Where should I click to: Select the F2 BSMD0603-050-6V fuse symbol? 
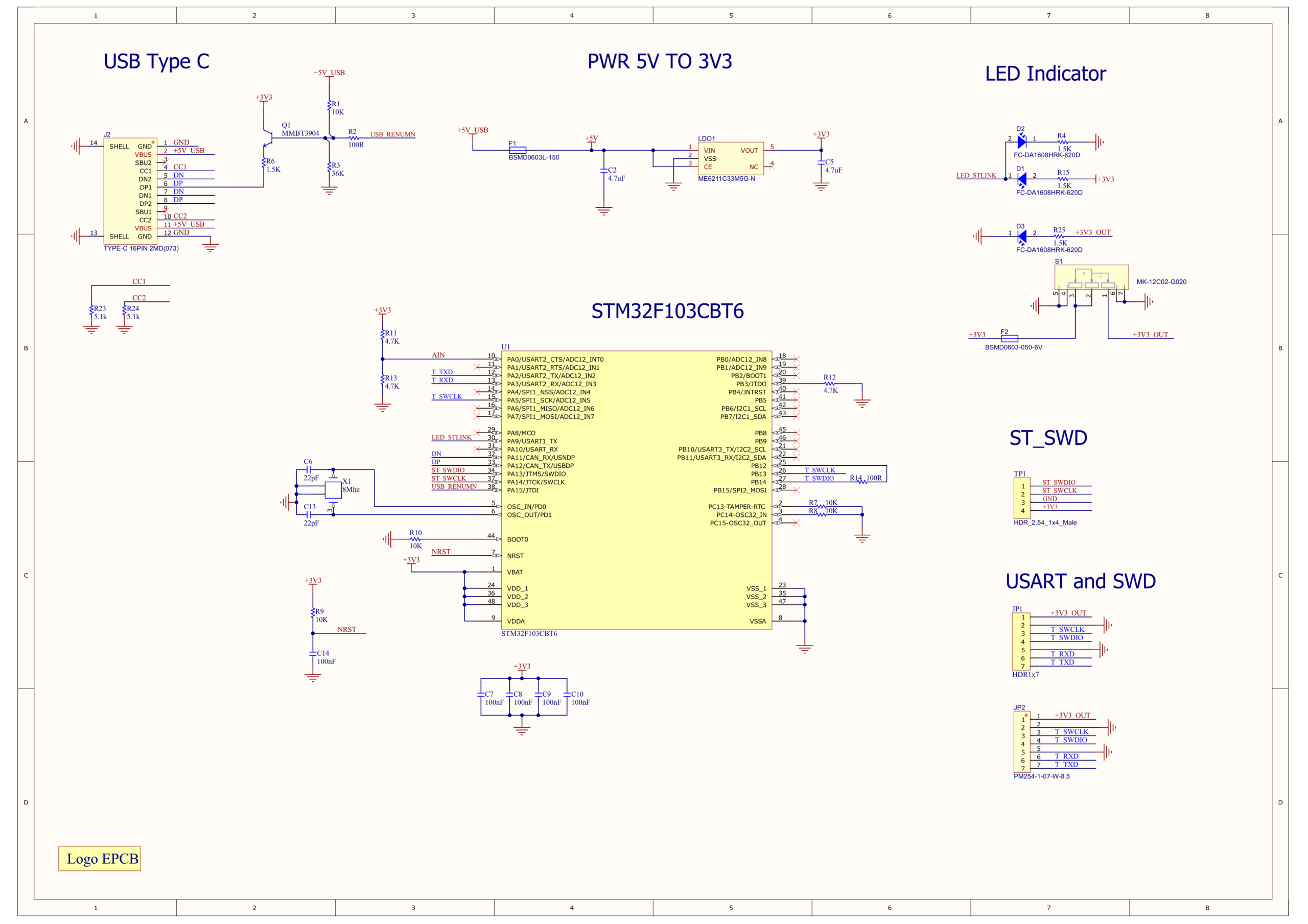pyautogui.click(x=1010, y=338)
